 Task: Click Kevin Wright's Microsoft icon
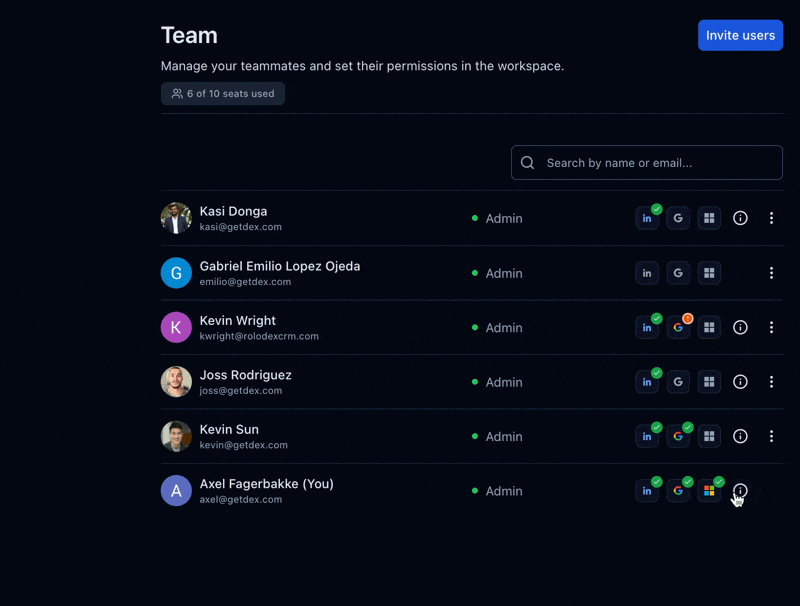pyautogui.click(x=709, y=327)
